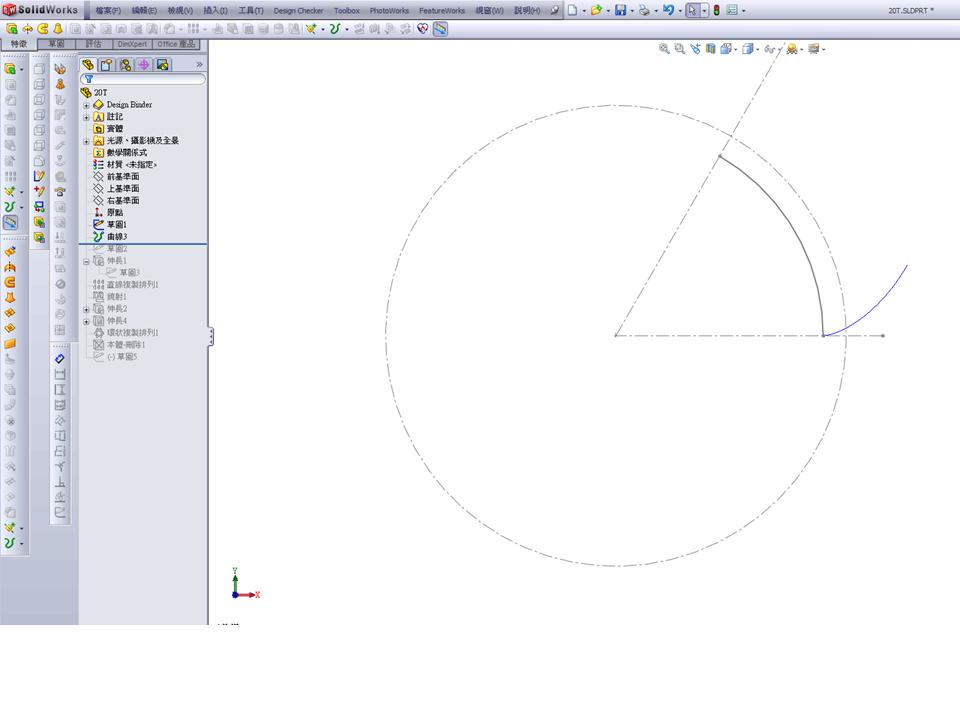Viewport: 960px width, 720px height.
Task: Open View Settings monitor icon
Action: [814, 49]
